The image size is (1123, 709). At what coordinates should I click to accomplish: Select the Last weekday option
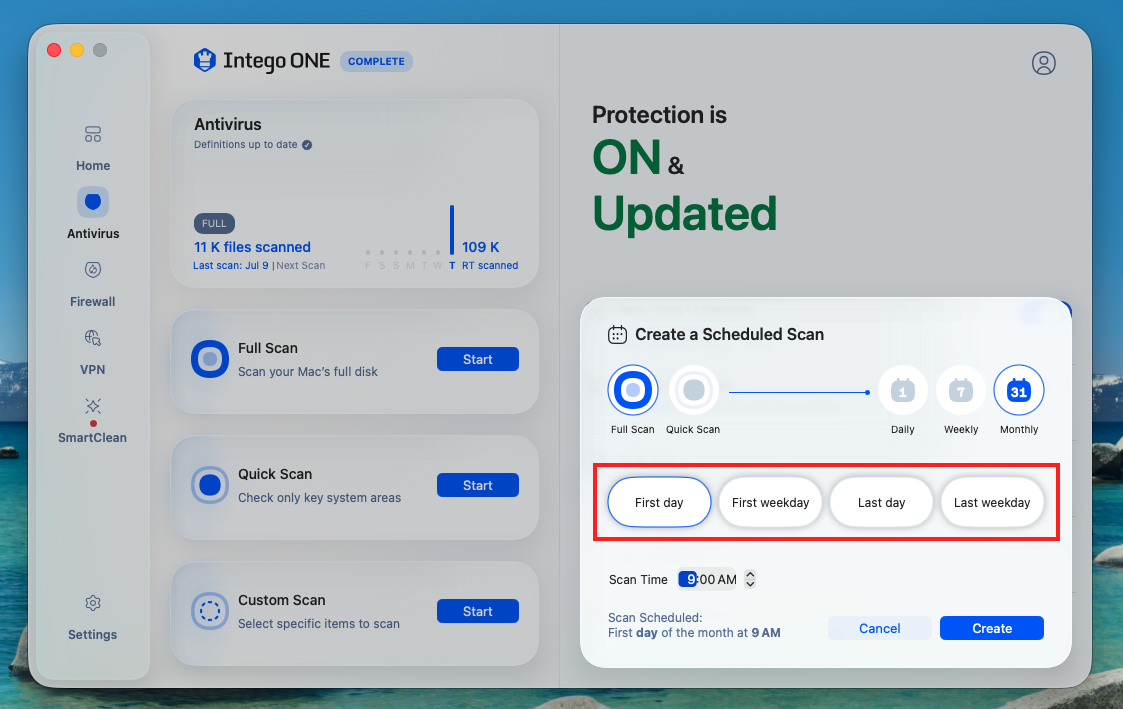[x=992, y=502]
